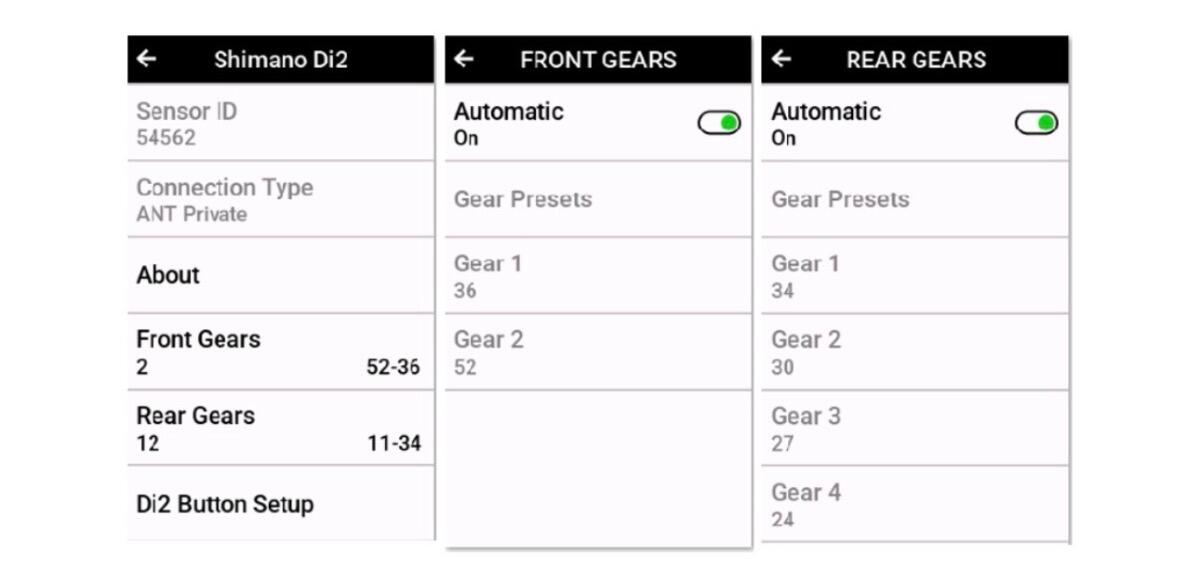Go back from the FRONT GEARS screen

464,59
